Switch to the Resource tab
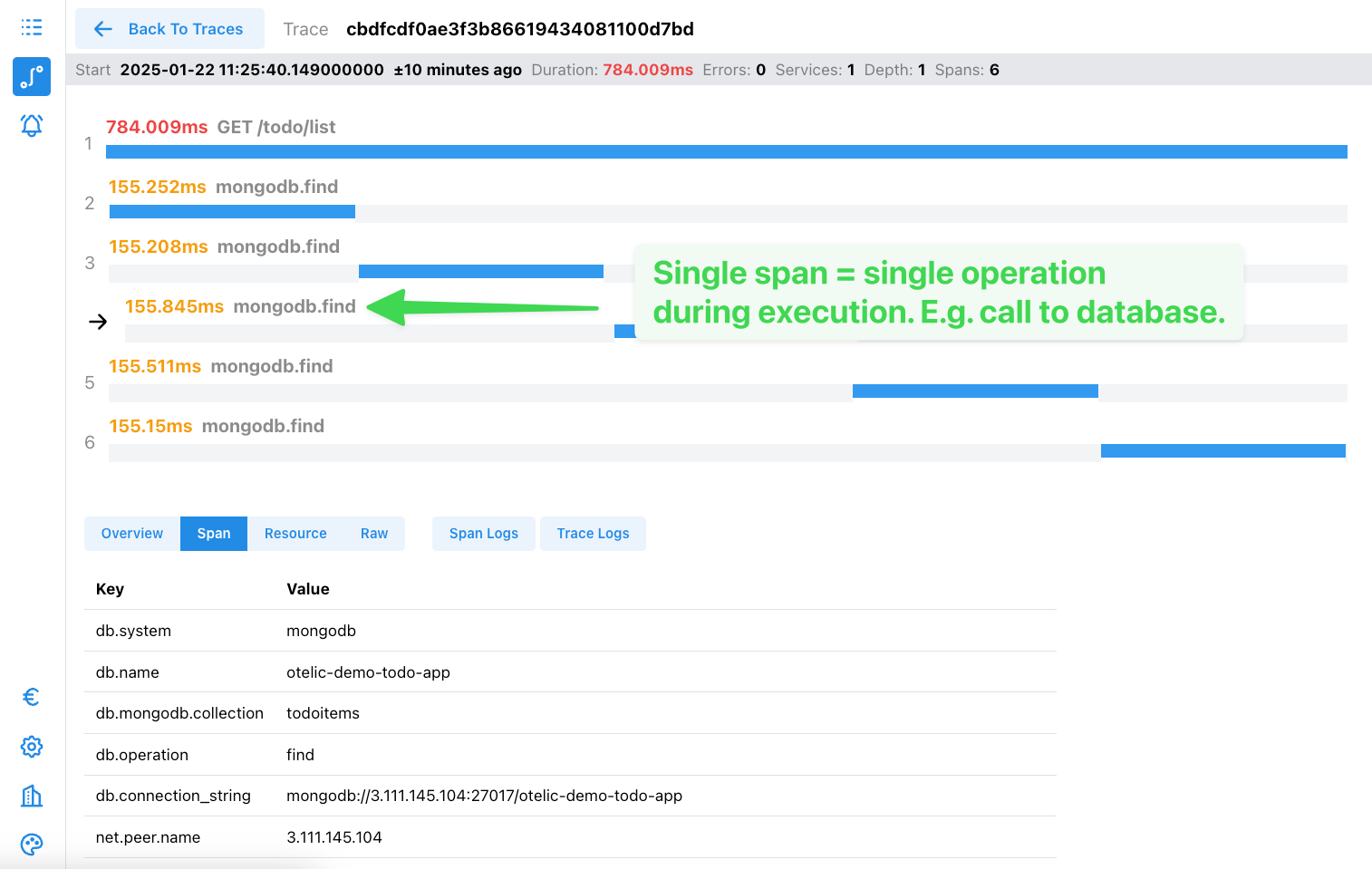1372x869 pixels. coord(295,534)
